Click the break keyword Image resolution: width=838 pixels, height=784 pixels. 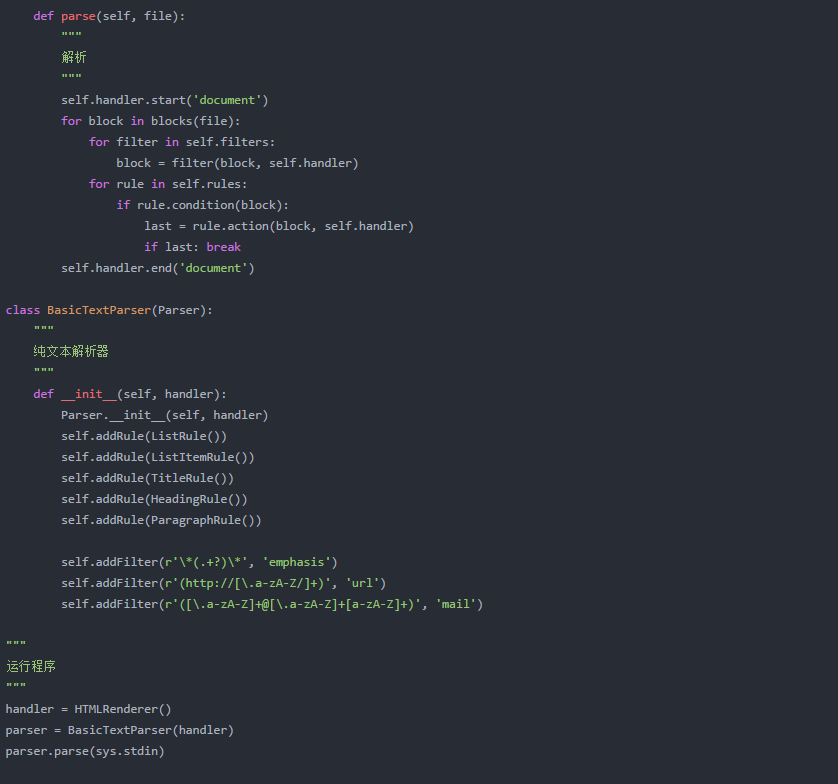223,246
